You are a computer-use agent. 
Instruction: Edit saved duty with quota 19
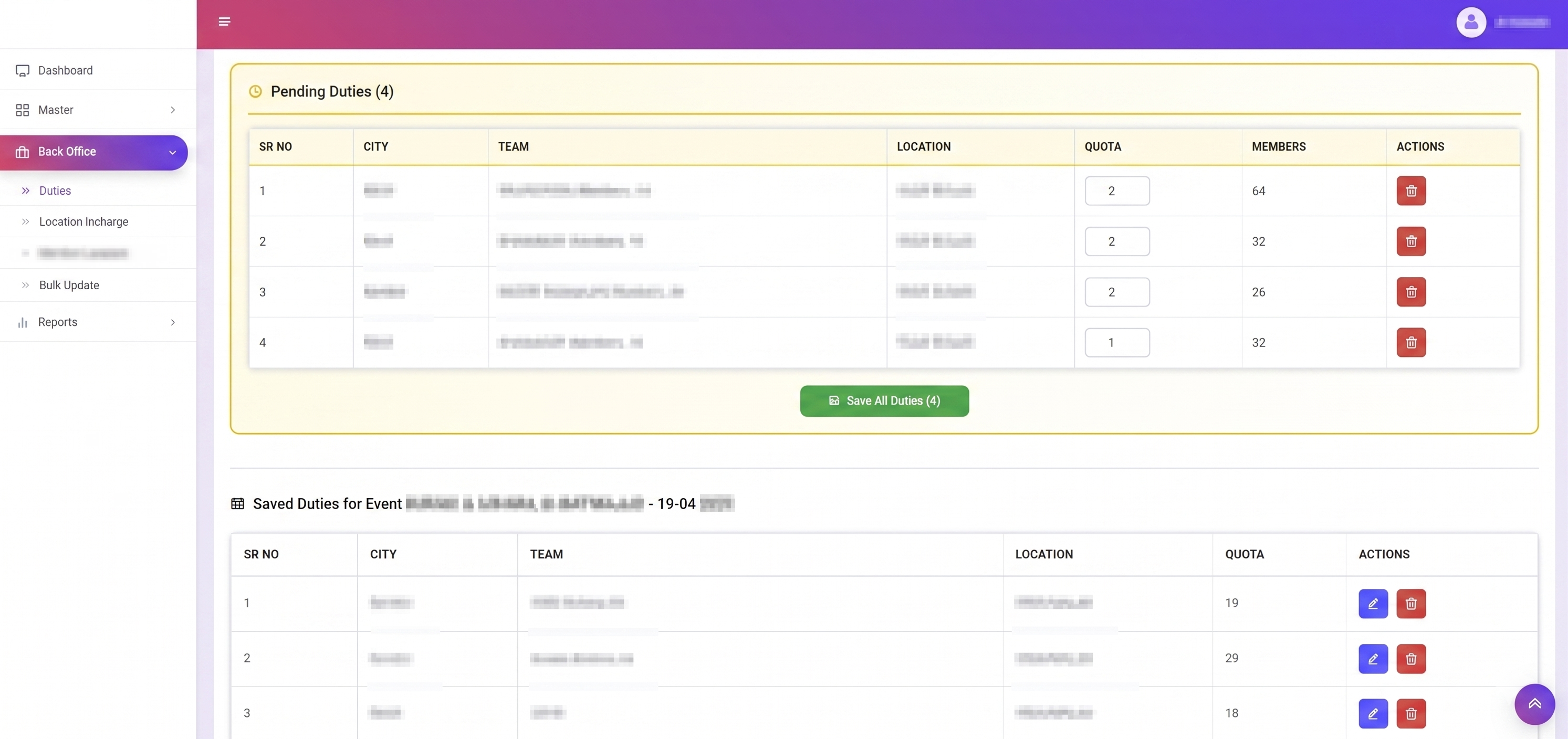[1373, 604]
